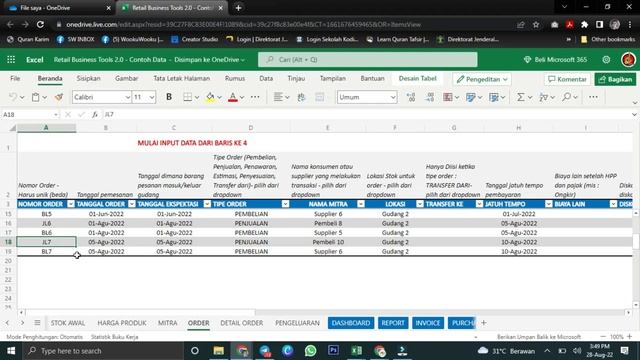This screenshot has height=360, width=640.
Task: Open the user account avatar
Action: tap(628, 60)
